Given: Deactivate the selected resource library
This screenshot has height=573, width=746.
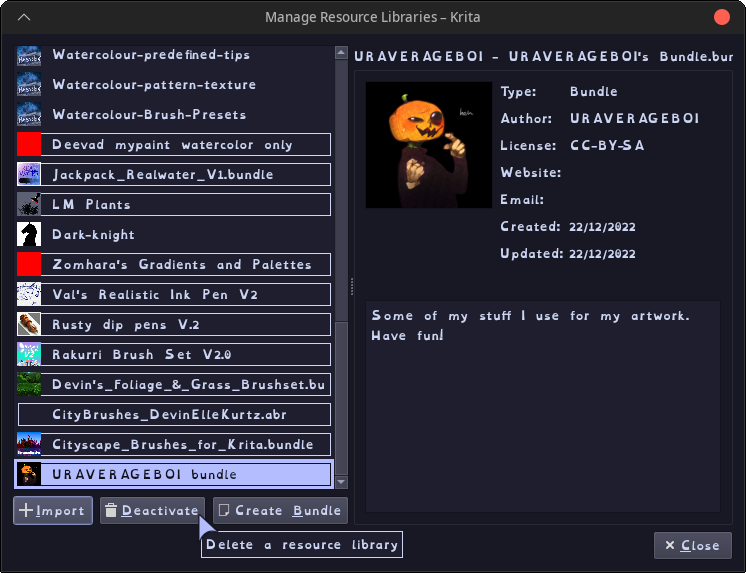Looking at the screenshot, I should (x=152, y=510).
